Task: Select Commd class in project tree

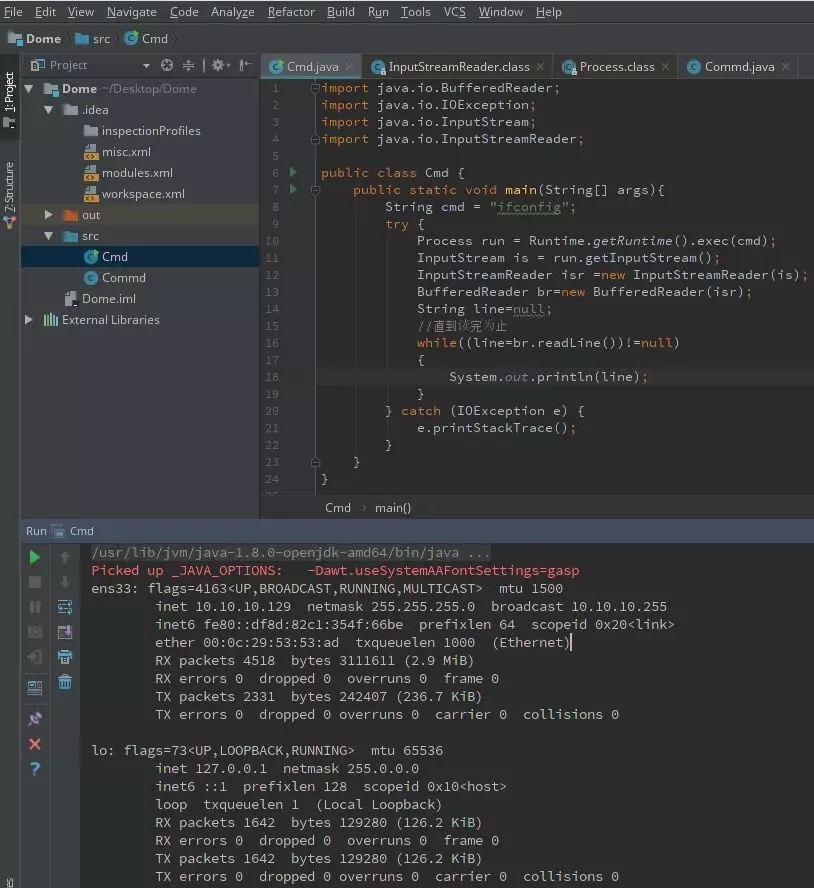Action: 123,278
